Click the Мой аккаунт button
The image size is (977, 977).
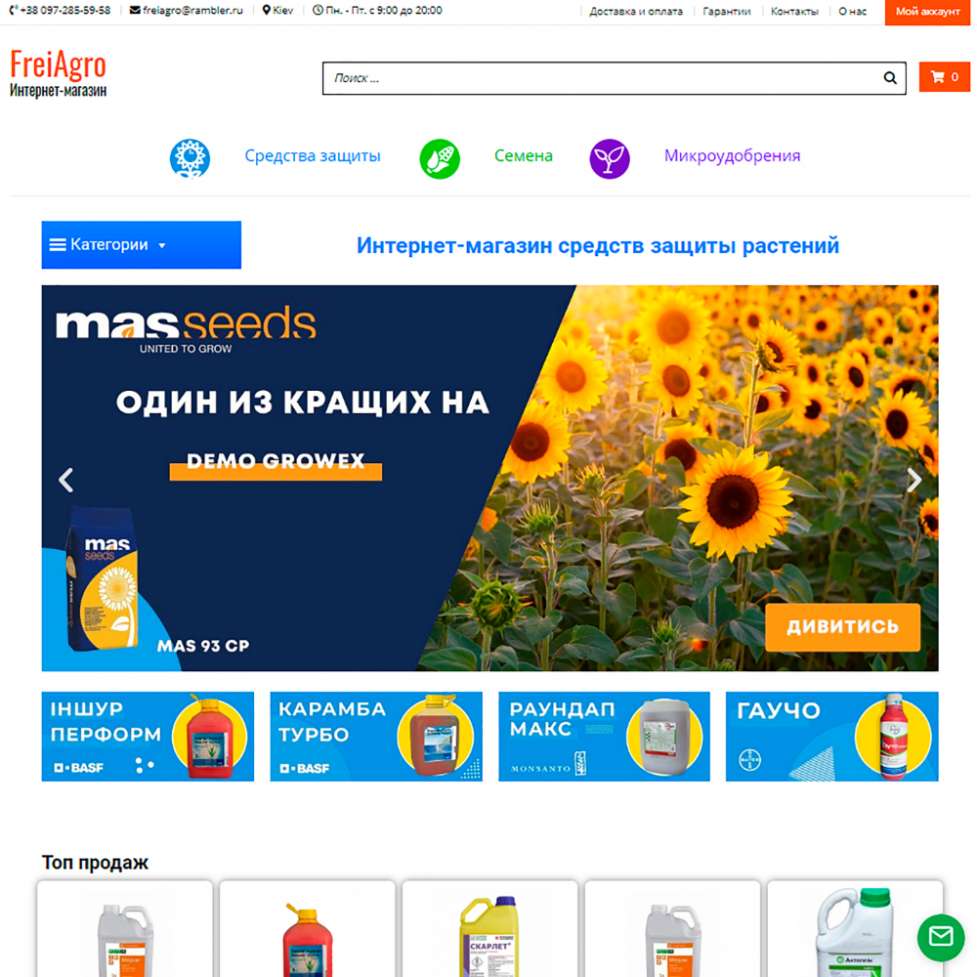(x=927, y=12)
